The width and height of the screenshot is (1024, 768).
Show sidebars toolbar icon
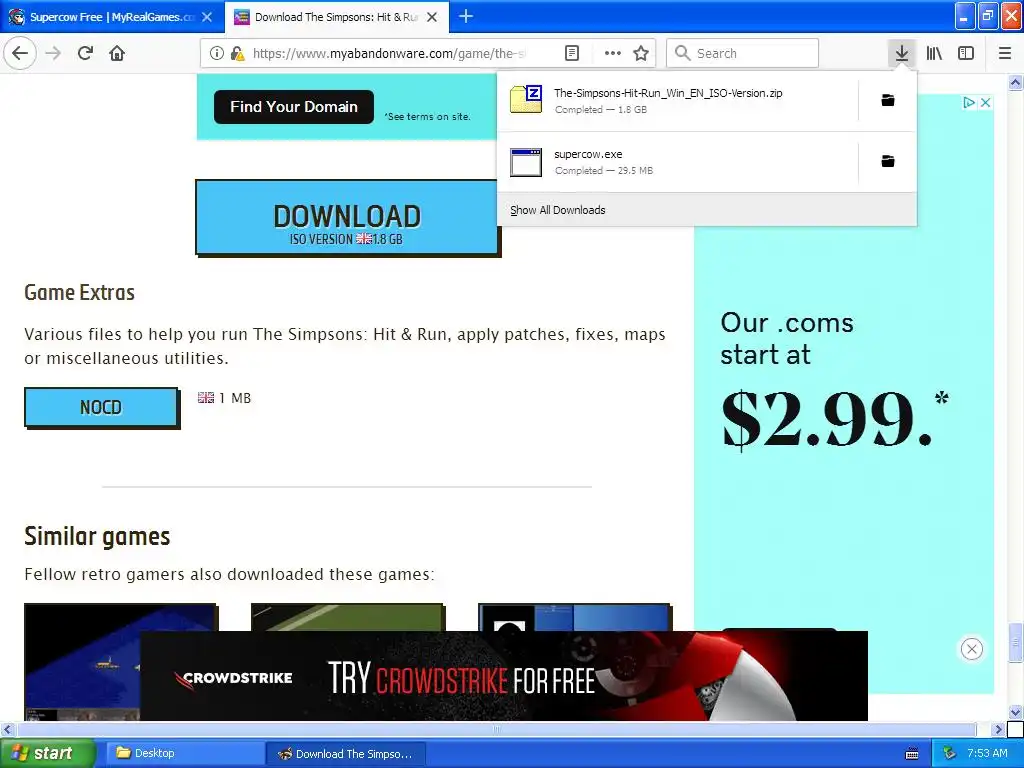click(x=966, y=53)
